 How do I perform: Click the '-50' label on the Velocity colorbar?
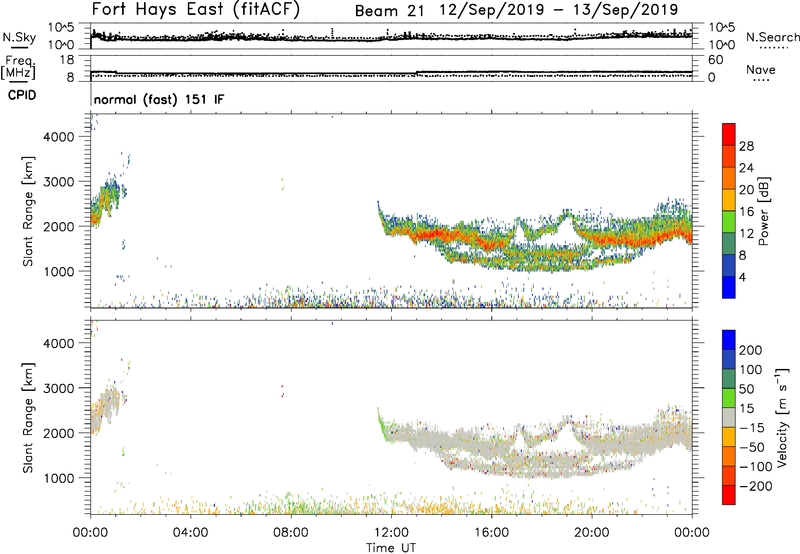(x=752, y=447)
